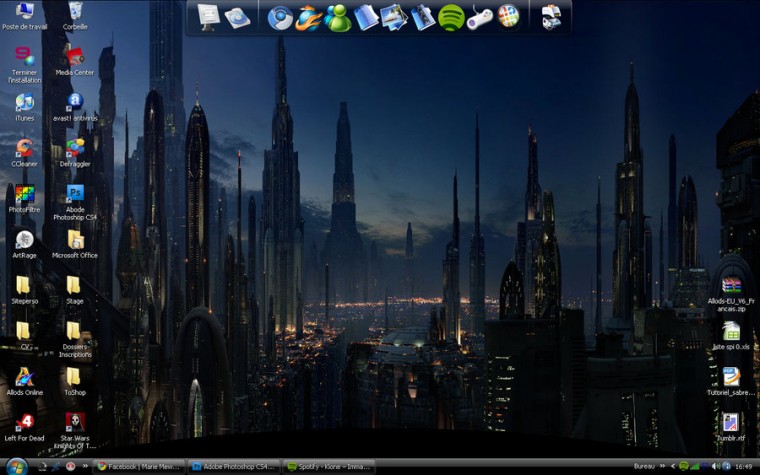
Task: Open the Adobe Photoshop CS4 desktop shortcut
Action: click(x=75, y=203)
